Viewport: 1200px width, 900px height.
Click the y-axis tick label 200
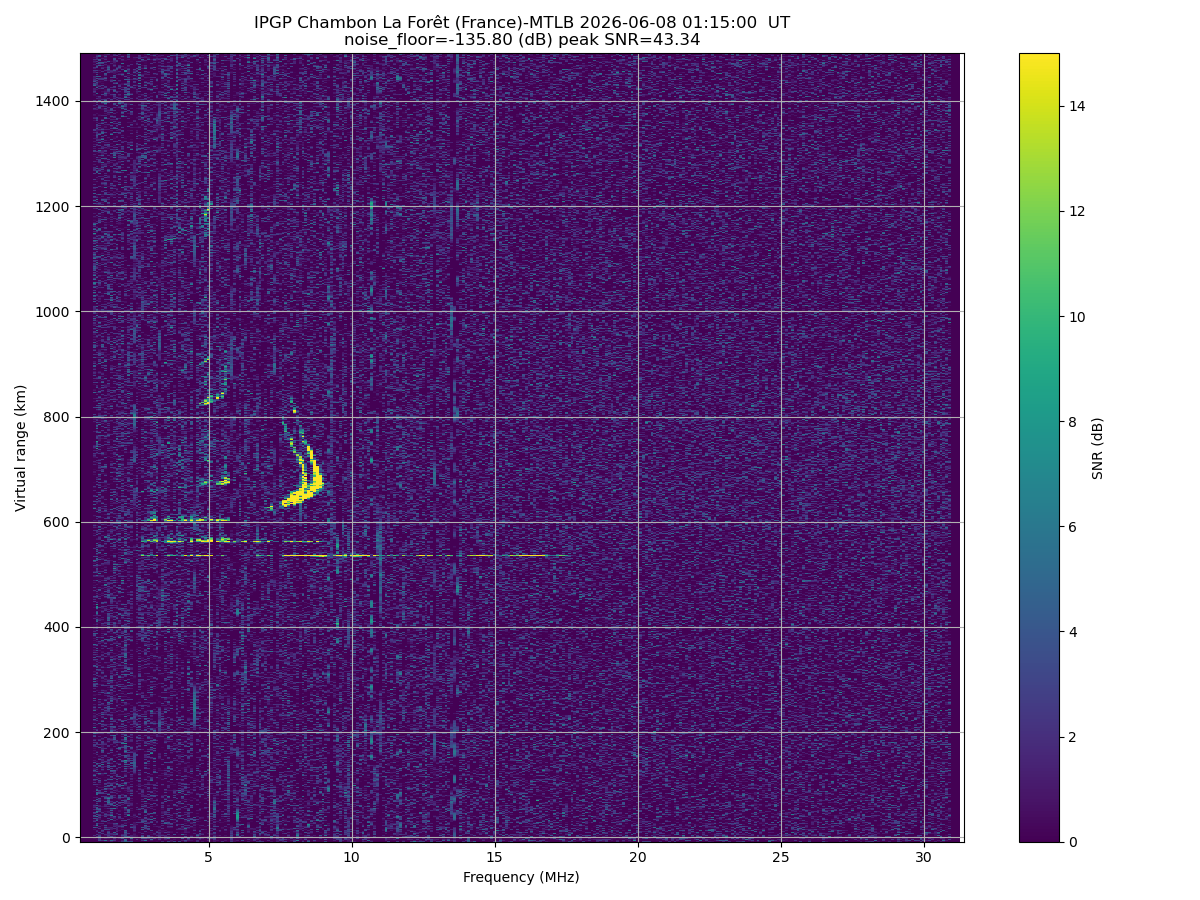click(59, 733)
